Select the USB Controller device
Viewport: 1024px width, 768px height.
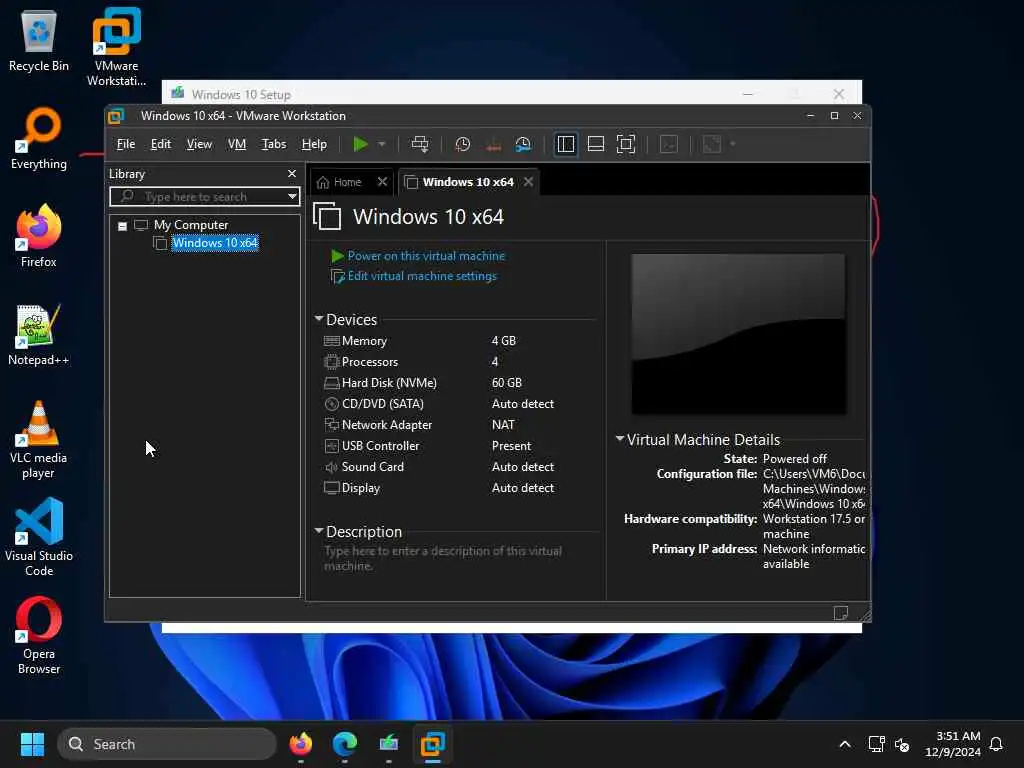click(x=439, y=446)
